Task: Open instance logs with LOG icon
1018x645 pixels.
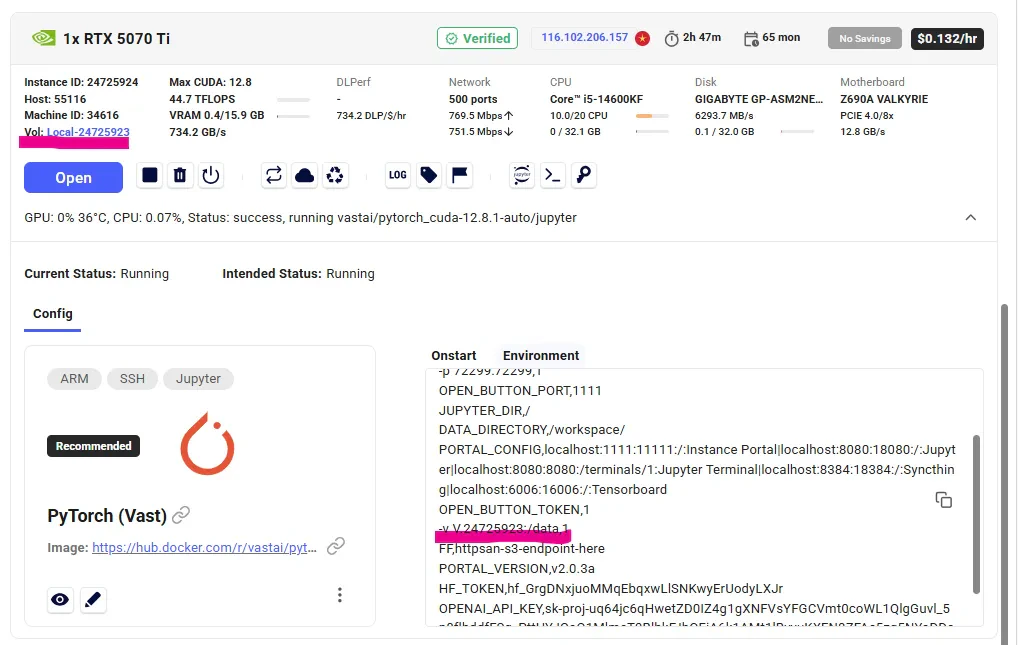Action: click(x=397, y=175)
